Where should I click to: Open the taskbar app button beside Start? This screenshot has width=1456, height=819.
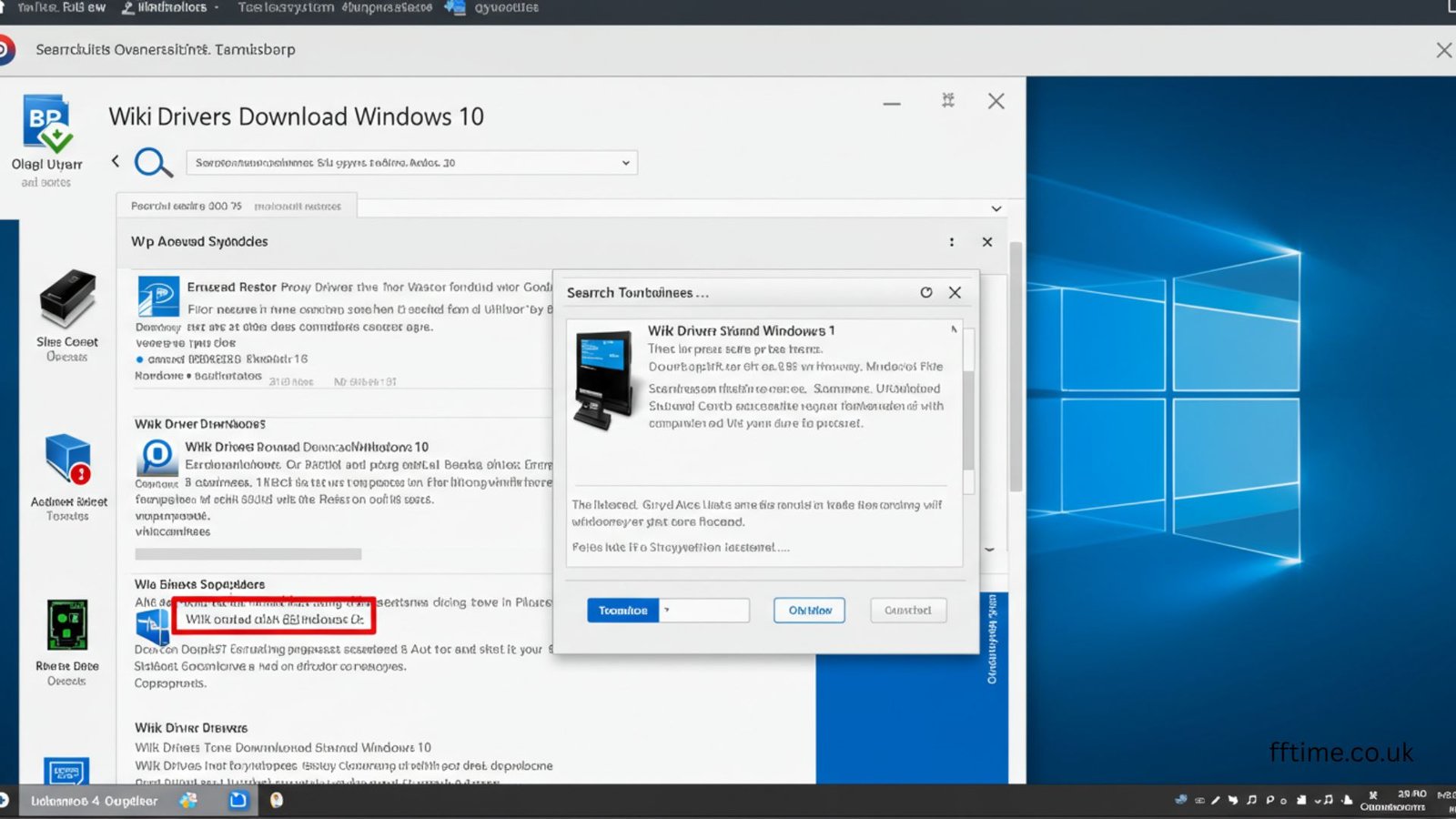click(x=94, y=801)
